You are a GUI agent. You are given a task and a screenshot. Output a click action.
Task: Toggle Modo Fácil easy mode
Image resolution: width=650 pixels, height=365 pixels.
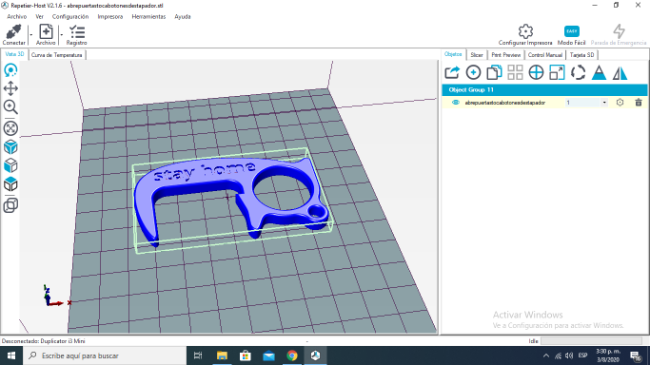(x=572, y=35)
